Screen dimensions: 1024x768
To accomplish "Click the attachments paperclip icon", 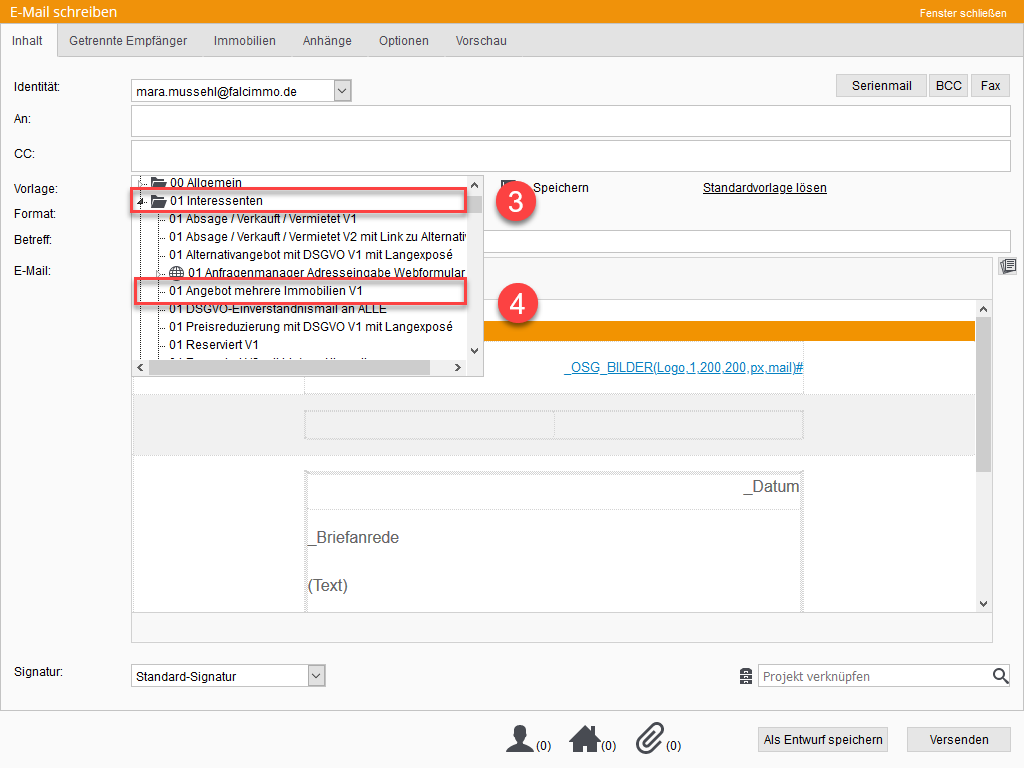I will click(x=650, y=739).
